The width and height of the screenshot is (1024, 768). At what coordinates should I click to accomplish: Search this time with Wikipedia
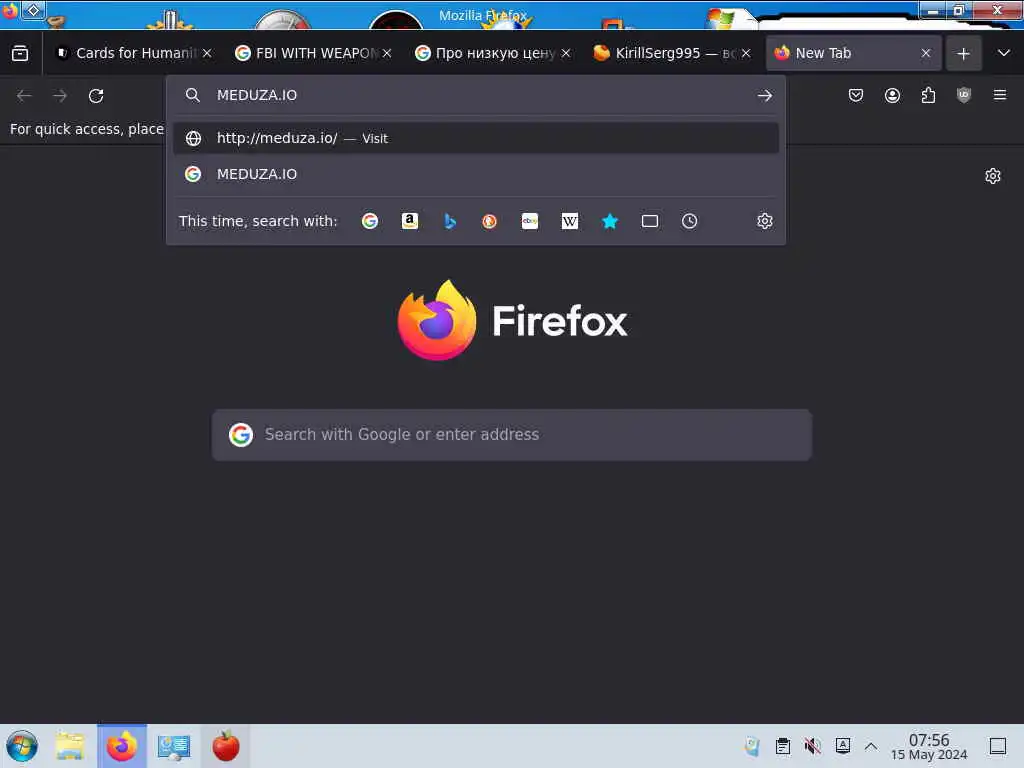click(569, 221)
